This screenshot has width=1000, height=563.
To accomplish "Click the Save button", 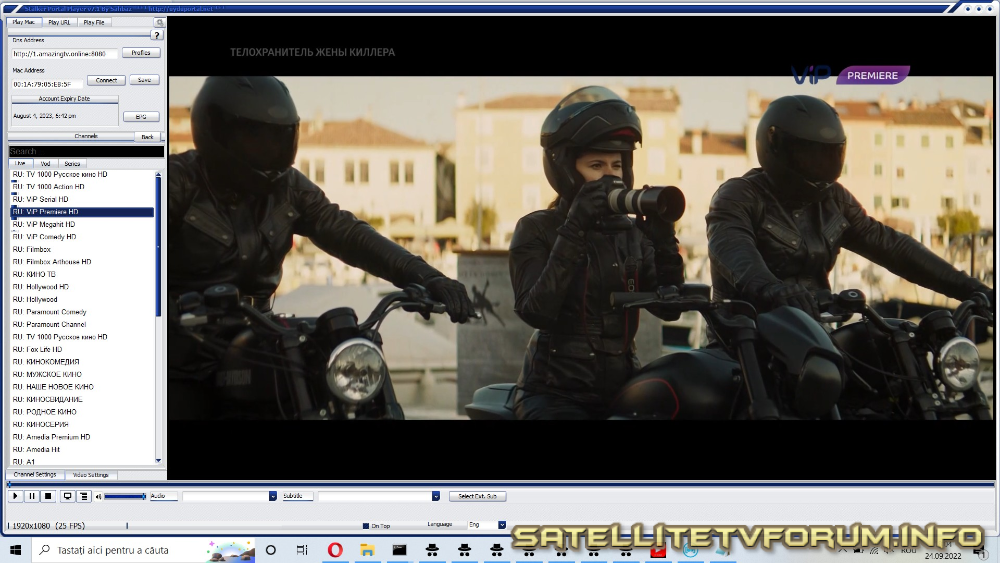I will click(145, 80).
